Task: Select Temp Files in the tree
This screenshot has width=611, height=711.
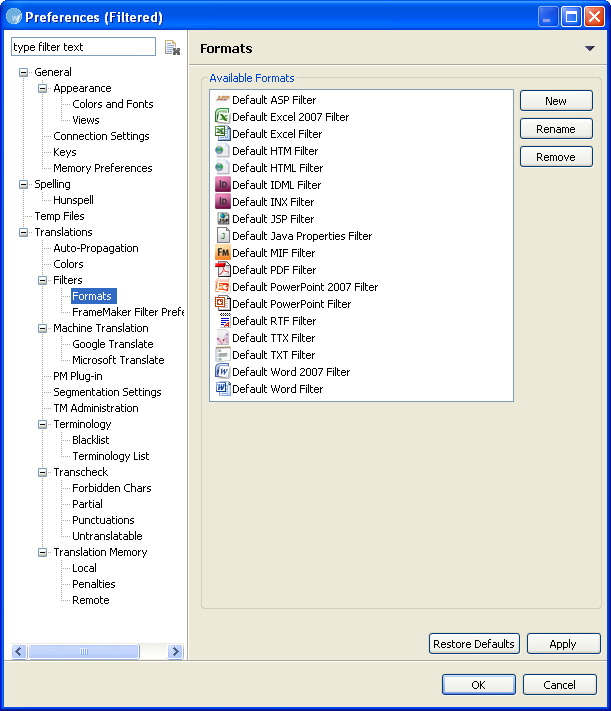Action: point(59,216)
